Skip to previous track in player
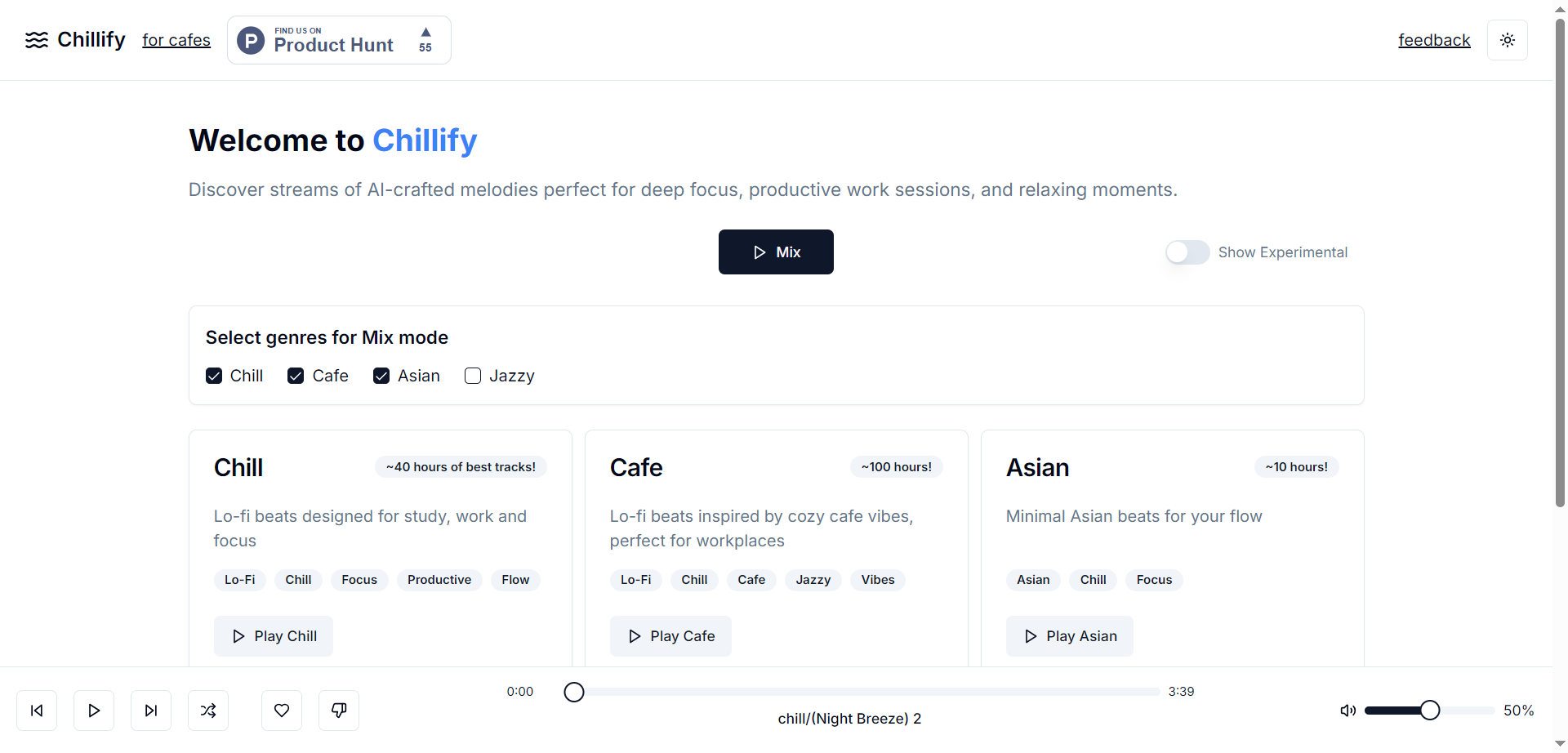This screenshot has width=1568, height=753. coord(37,711)
